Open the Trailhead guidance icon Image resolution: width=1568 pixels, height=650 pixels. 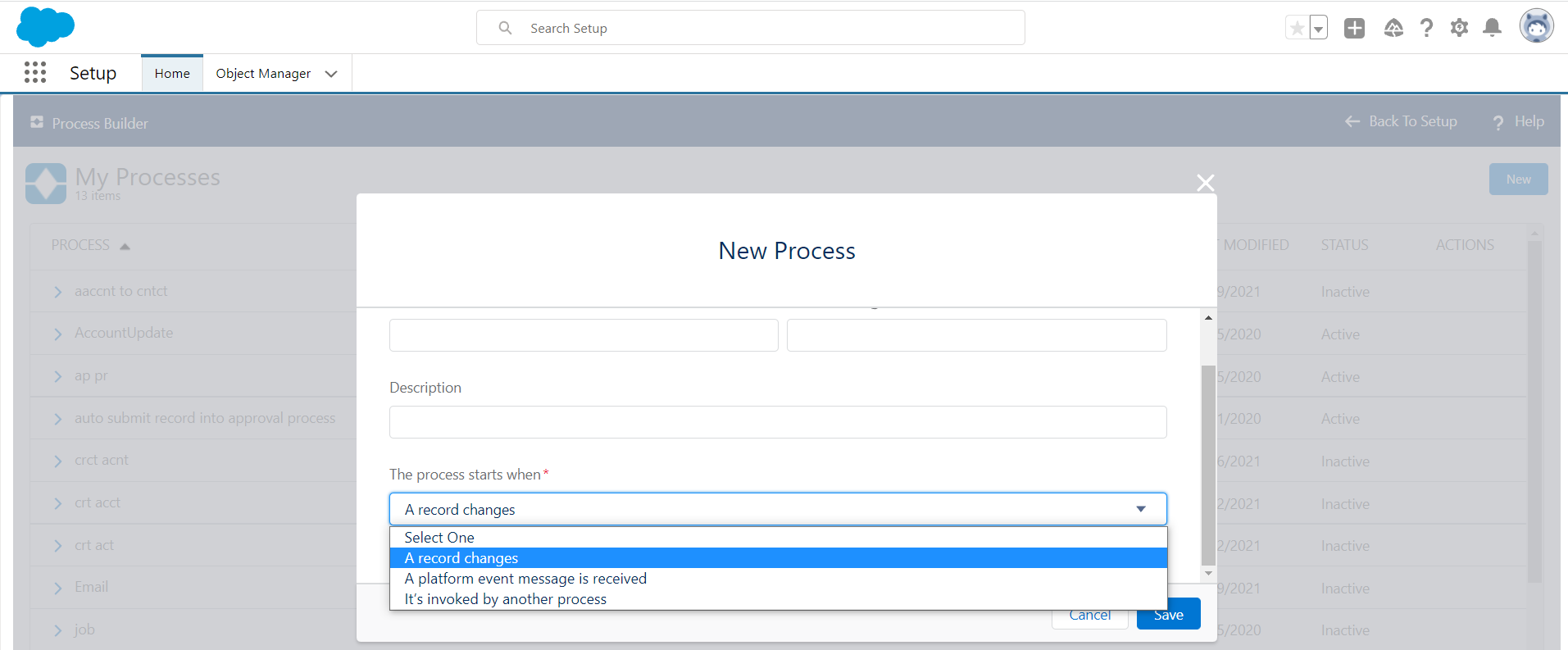1393,29
